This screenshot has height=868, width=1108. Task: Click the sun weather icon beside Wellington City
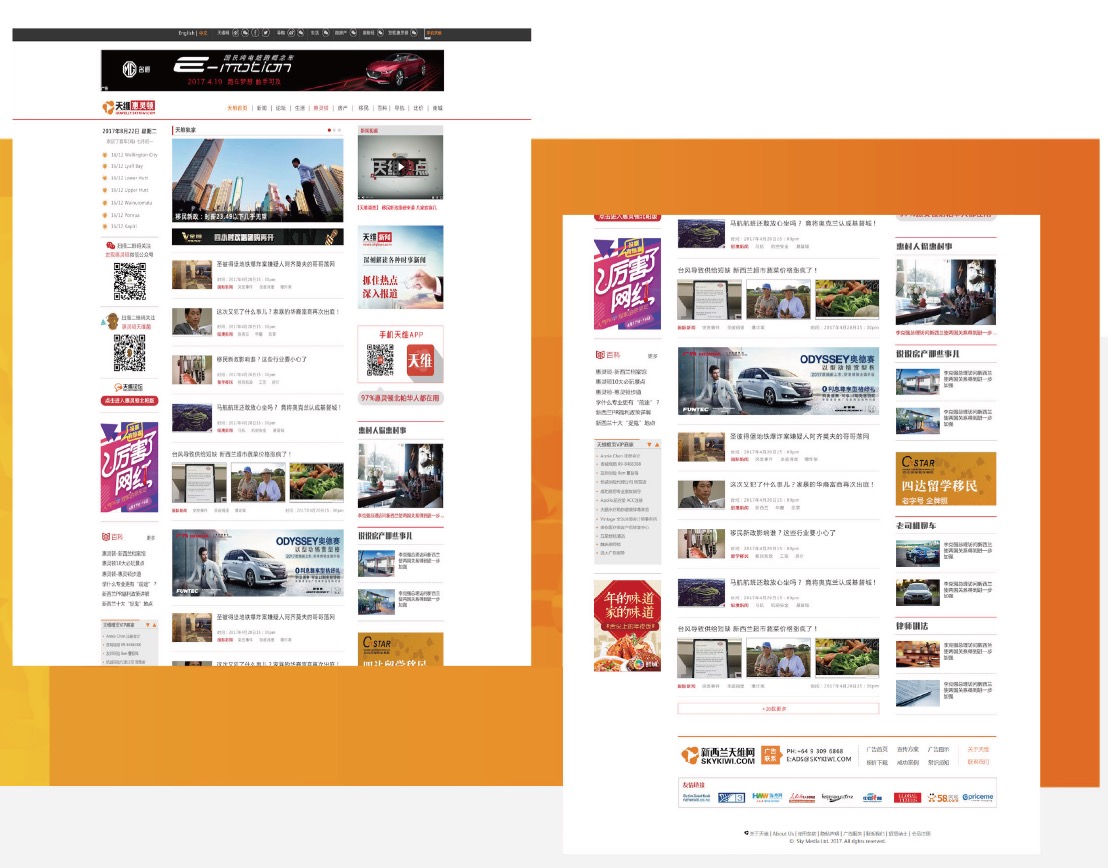click(105, 155)
